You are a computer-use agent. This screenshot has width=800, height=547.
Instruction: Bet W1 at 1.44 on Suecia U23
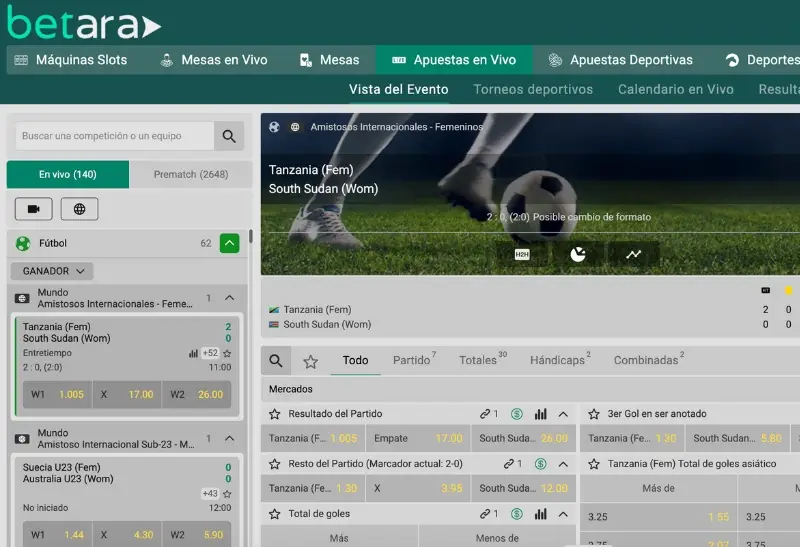[x=57, y=534]
